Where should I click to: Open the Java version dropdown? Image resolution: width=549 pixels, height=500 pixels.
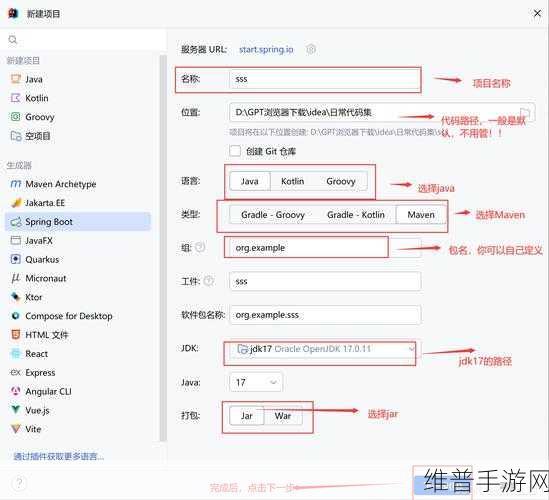[256, 382]
